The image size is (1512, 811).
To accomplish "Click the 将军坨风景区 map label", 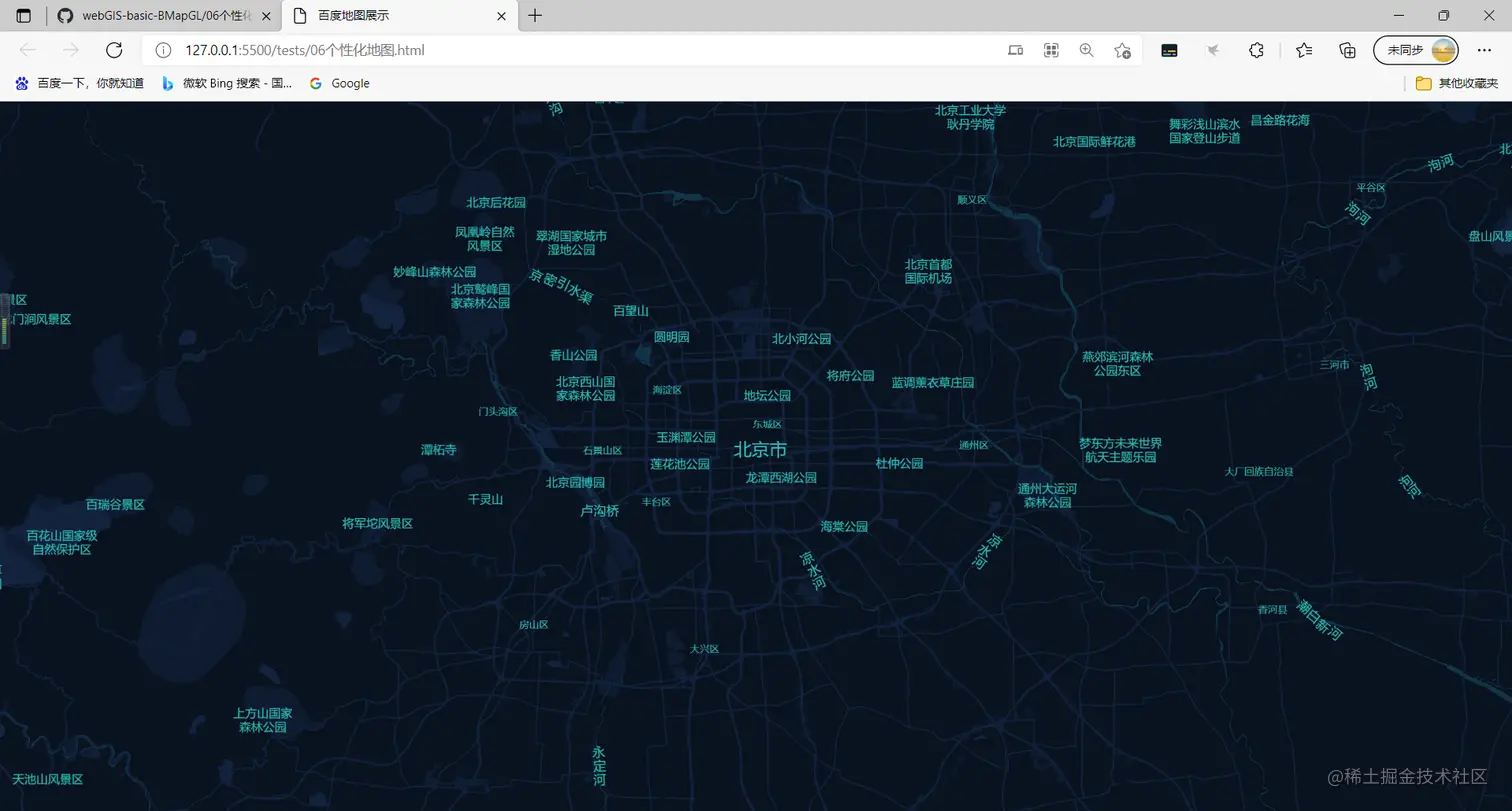I will (x=378, y=523).
